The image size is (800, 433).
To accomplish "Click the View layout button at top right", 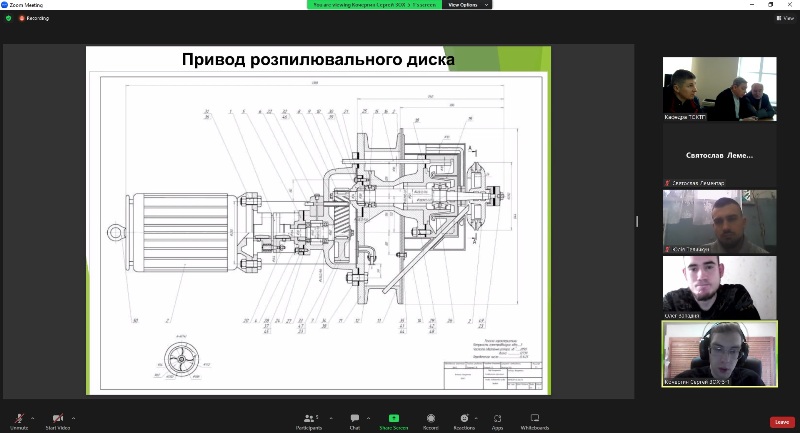I will pyautogui.click(x=785, y=18).
